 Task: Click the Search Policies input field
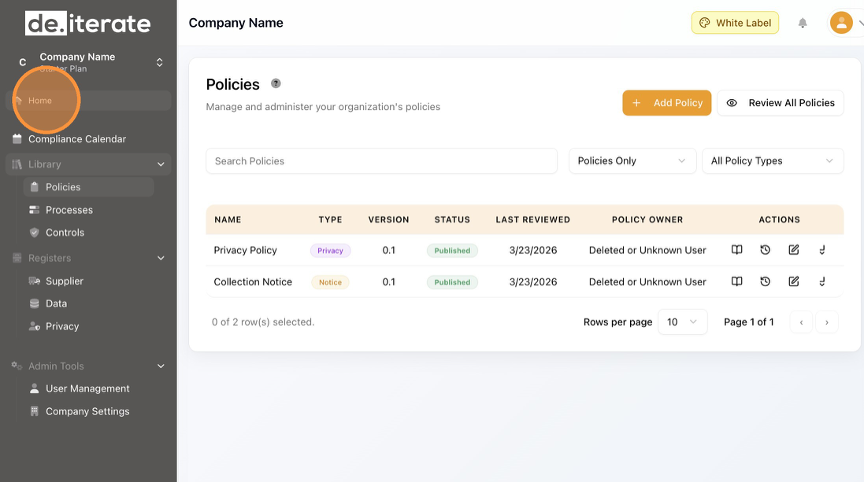(x=381, y=161)
